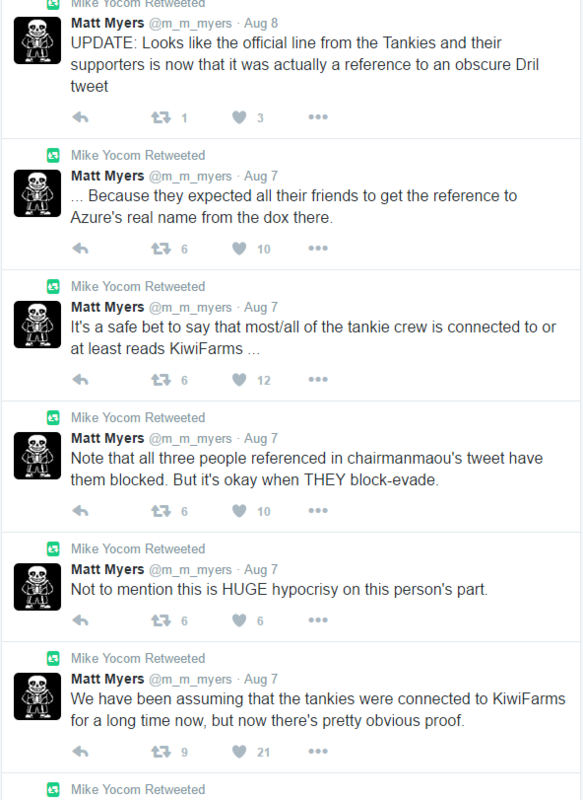
Task: Click @m_m_myers handle on hypocrisy tweet
Action: (x=190, y=570)
